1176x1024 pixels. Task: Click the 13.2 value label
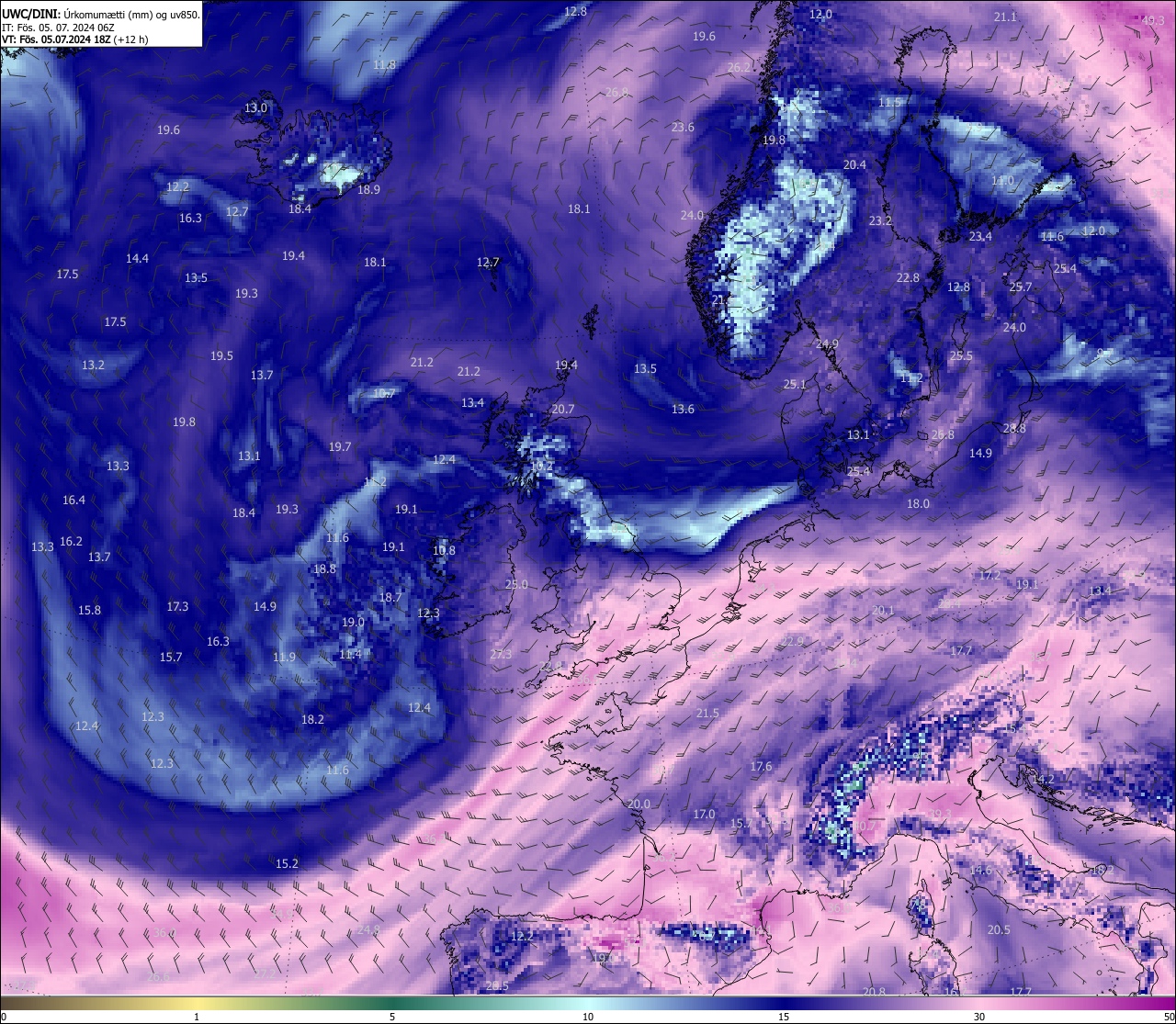tap(93, 366)
